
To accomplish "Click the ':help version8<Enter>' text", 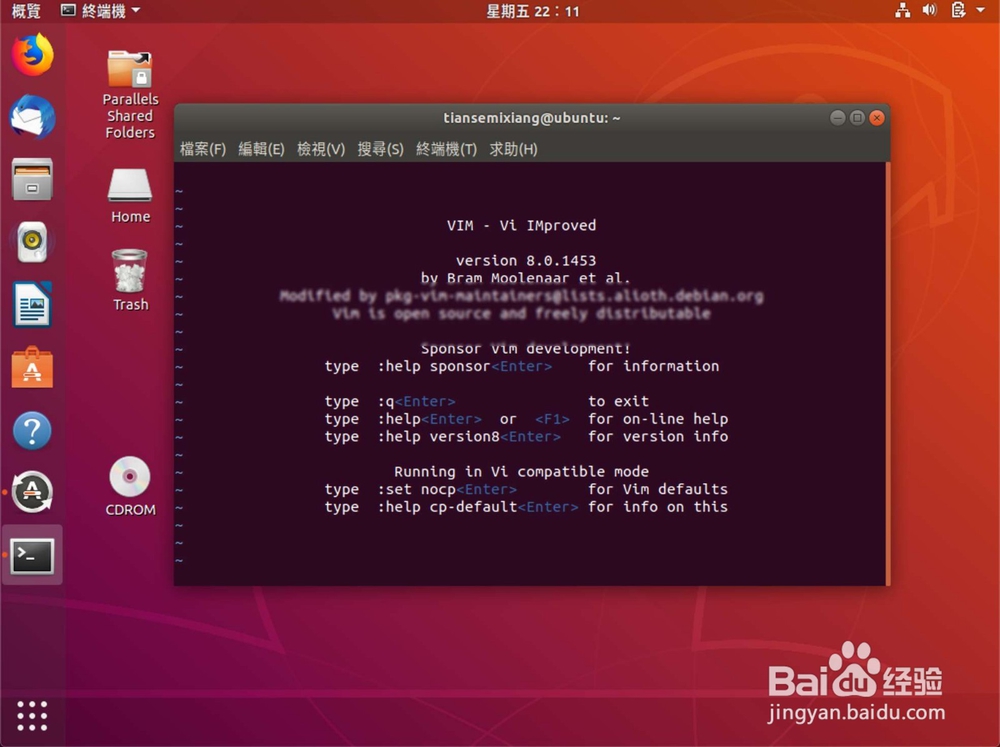I will tap(469, 436).
